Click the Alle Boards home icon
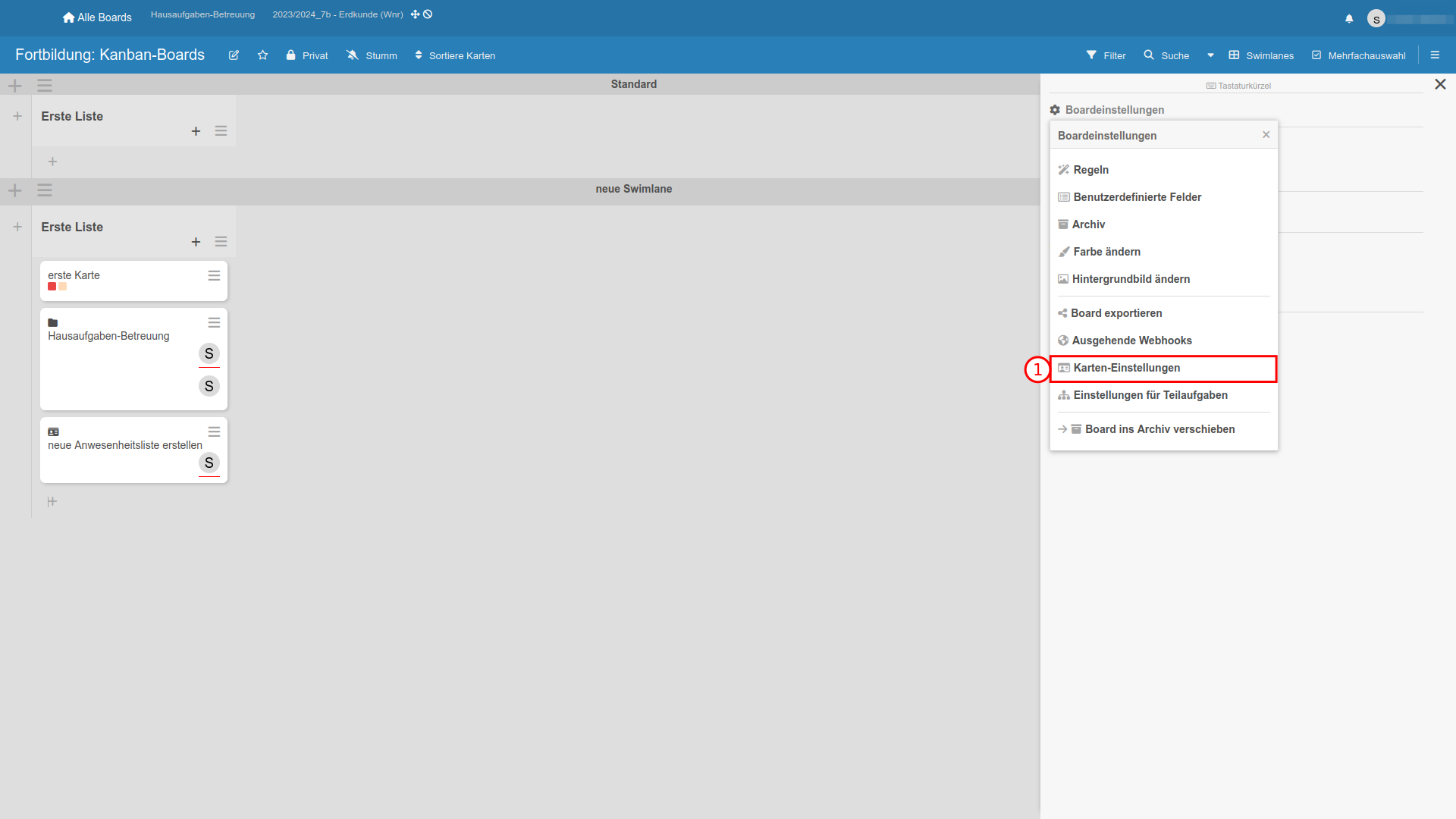 click(x=68, y=17)
